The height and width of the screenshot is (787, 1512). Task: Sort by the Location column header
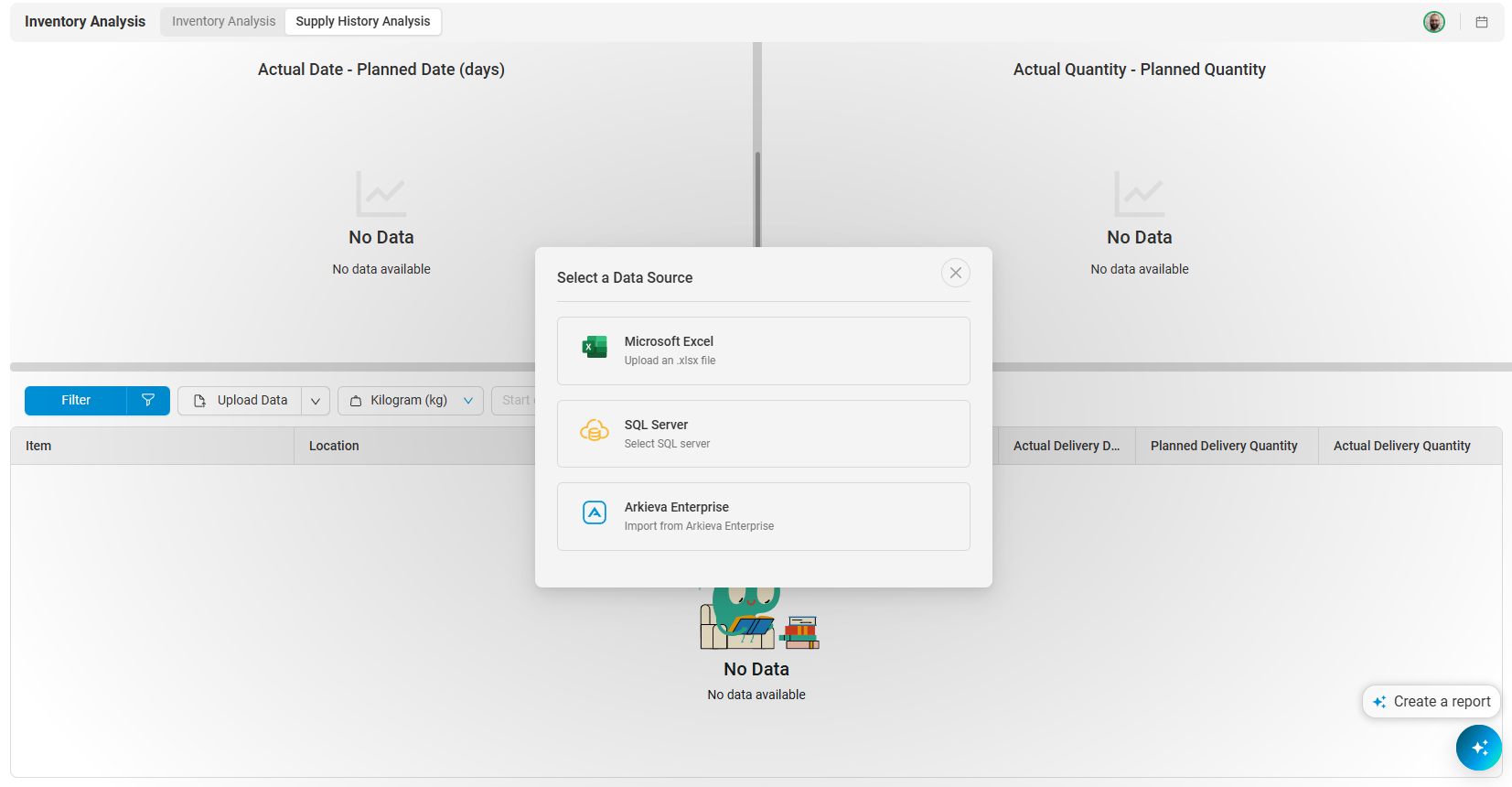[414, 446]
